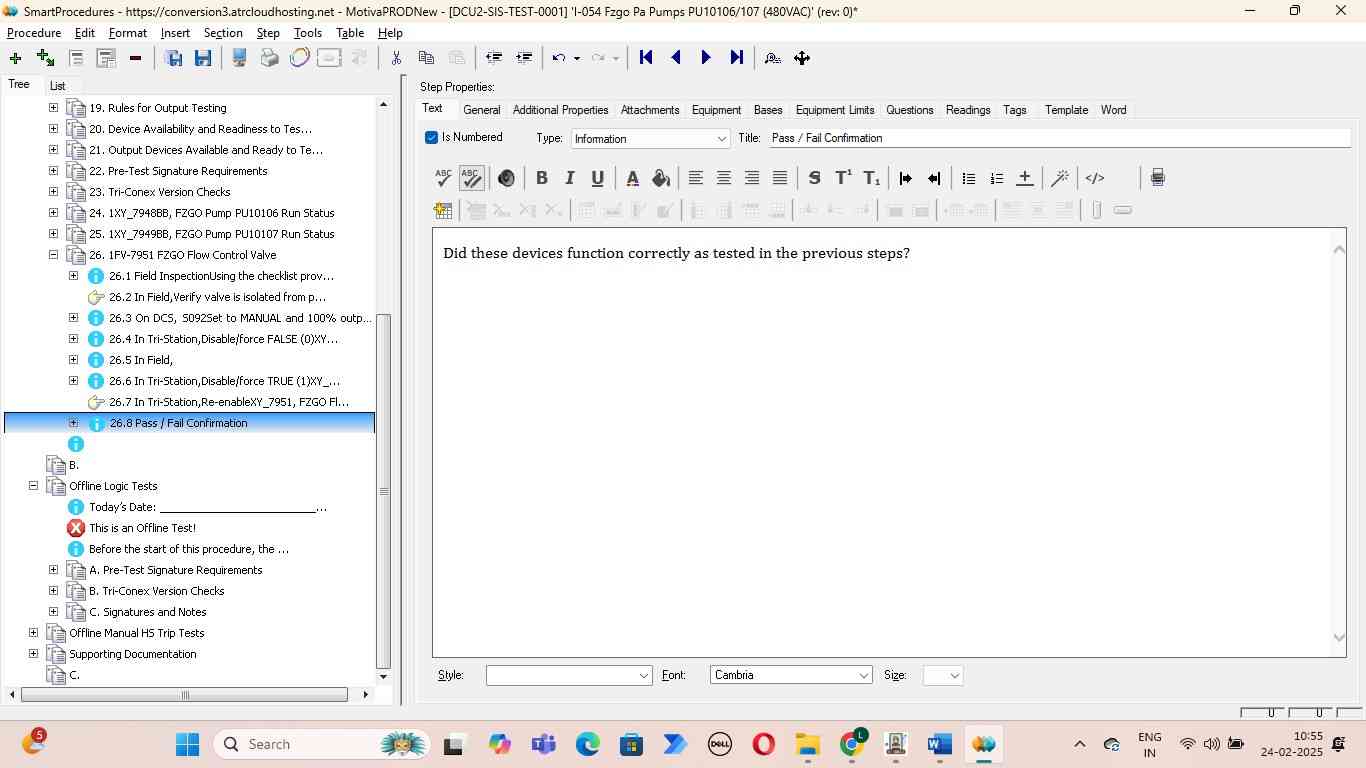Switch to the Equipment Limits tab
This screenshot has width=1366, height=768.
click(x=834, y=110)
